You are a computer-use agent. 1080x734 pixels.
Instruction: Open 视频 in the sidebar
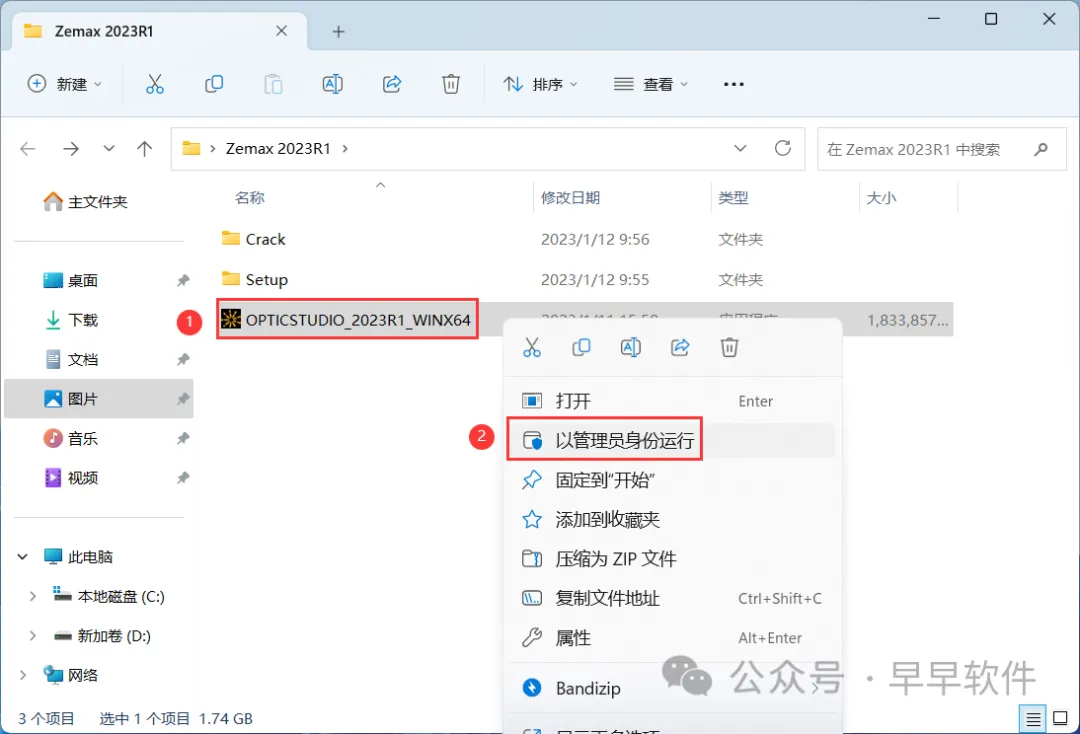pyautogui.click(x=71, y=478)
